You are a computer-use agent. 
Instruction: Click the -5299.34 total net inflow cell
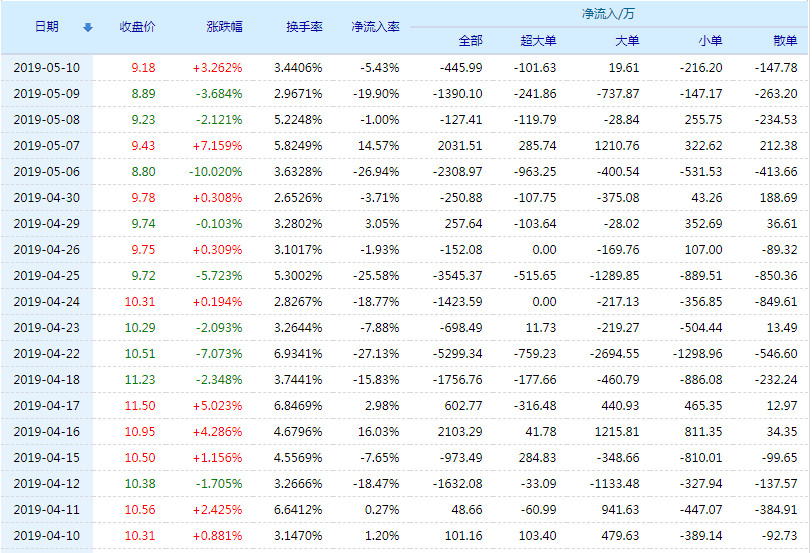click(x=460, y=353)
